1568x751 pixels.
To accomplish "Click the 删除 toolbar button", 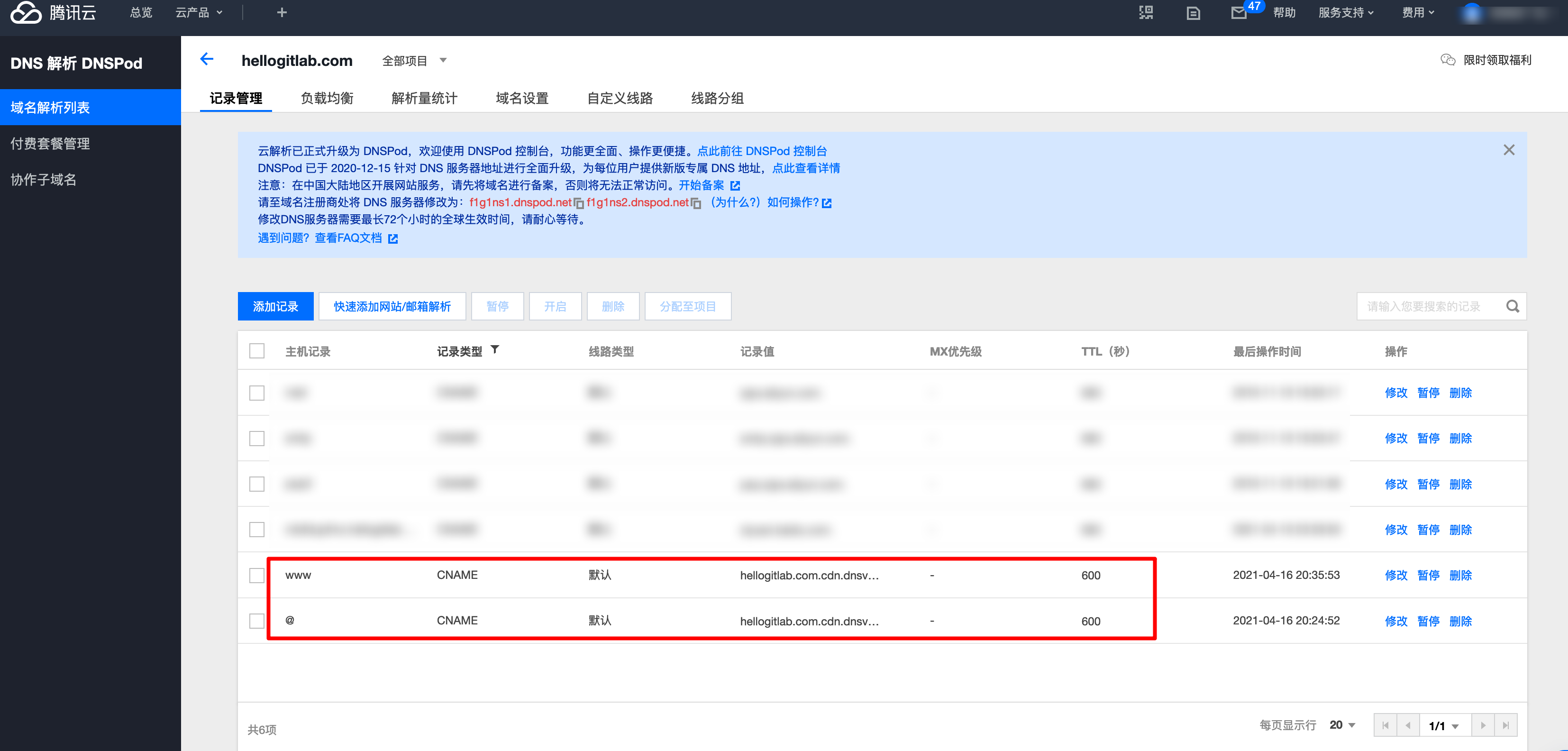I will pos(613,306).
